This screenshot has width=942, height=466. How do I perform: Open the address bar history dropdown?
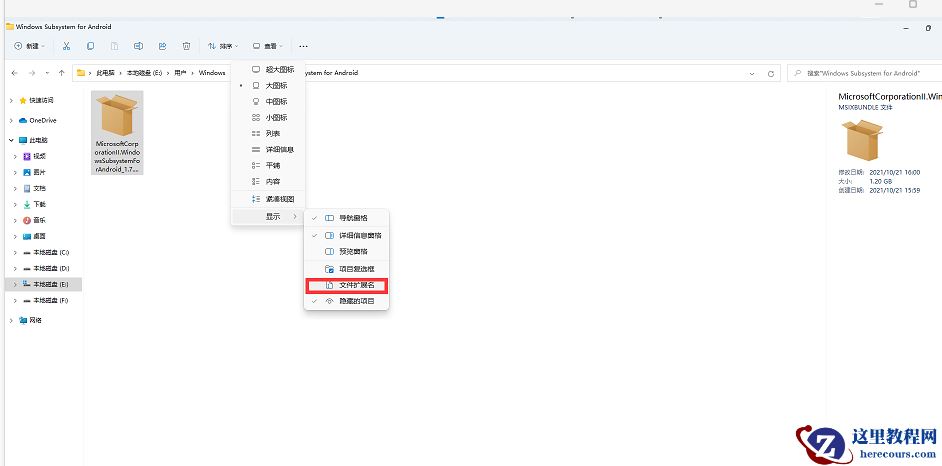coord(752,73)
